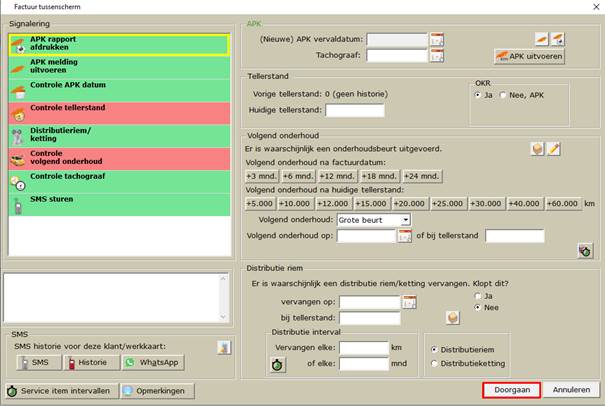
Task: Click the timer icon in Distributie interval
Action: 277,365
